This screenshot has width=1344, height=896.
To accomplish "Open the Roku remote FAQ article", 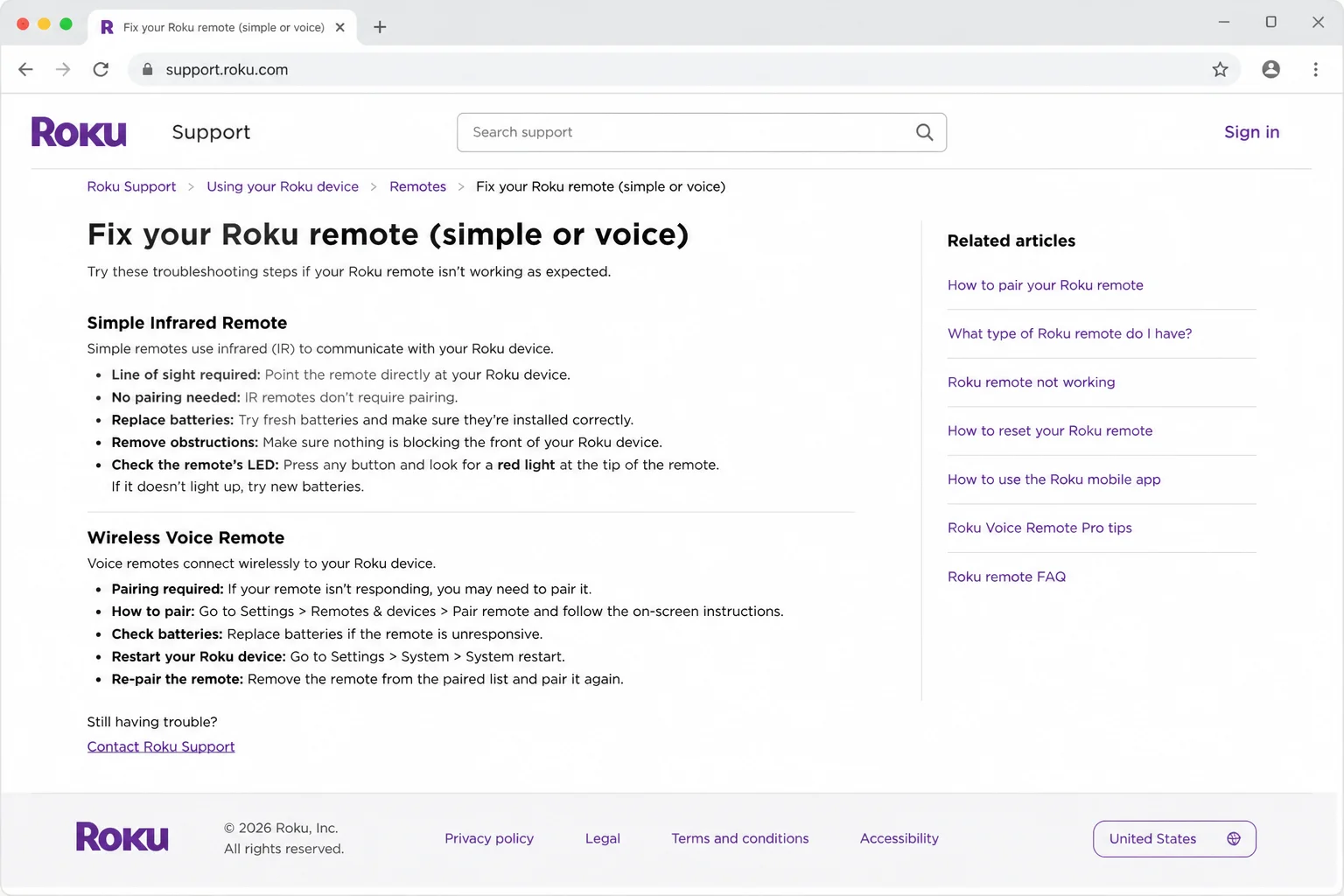I will tap(1006, 577).
